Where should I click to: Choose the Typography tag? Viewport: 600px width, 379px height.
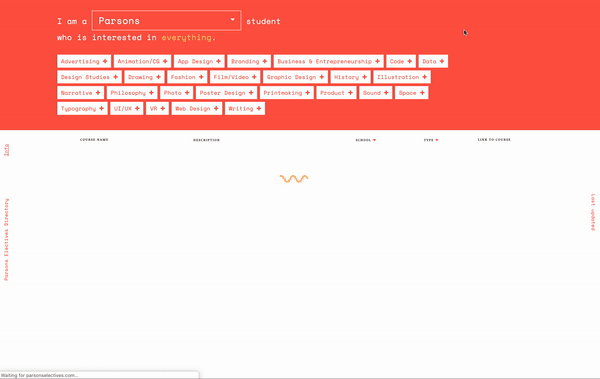[82, 108]
